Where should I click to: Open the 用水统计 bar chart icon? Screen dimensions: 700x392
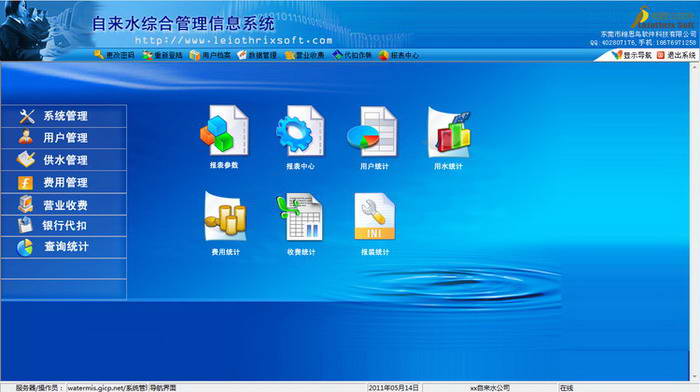point(449,132)
